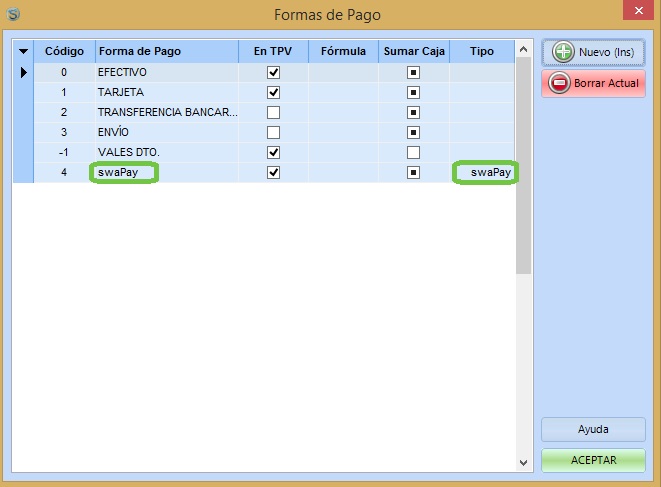Click the Tipo column header
The image size is (661, 487).
[482, 51]
